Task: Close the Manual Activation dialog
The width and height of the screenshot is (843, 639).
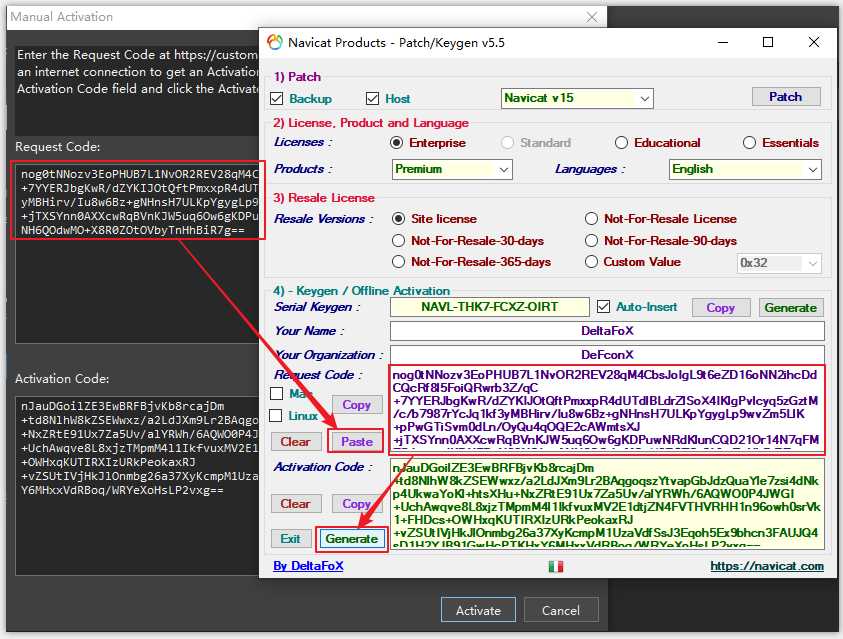Action: (x=591, y=17)
